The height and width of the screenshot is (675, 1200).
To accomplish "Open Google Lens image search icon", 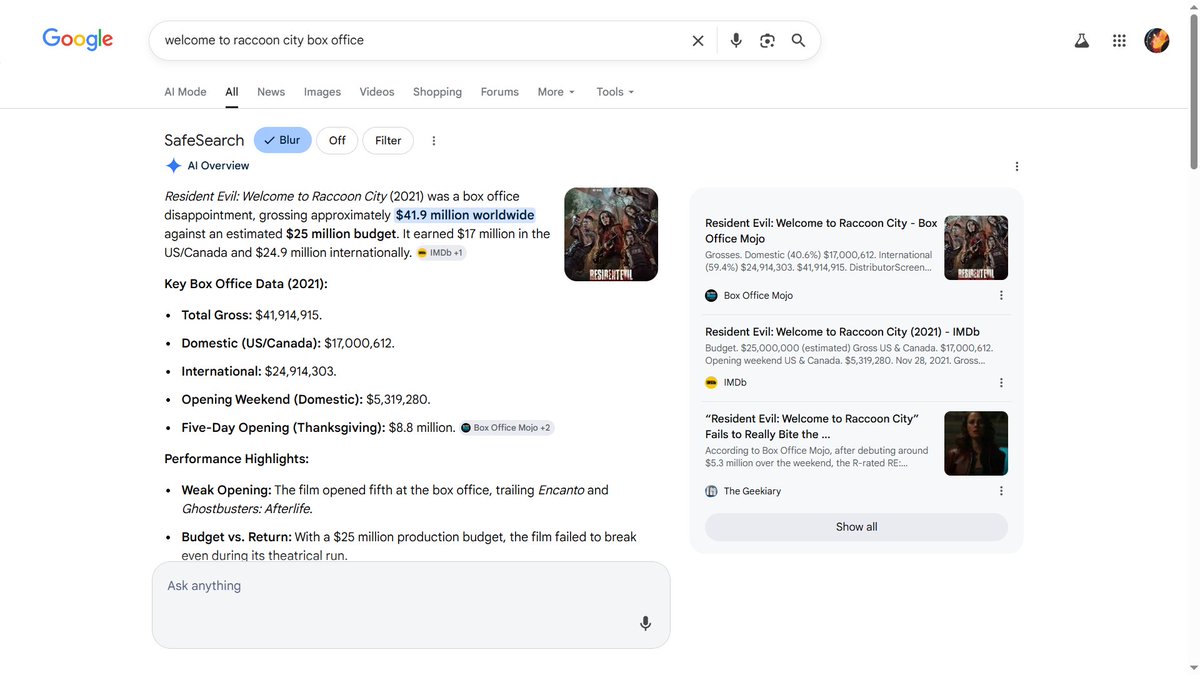I will click(x=767, y=41).
